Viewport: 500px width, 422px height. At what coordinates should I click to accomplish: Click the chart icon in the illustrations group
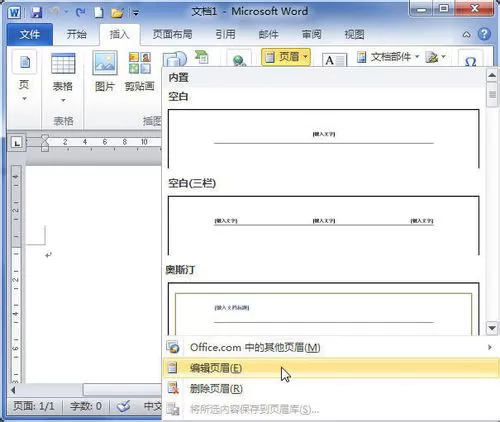tap(202, 57)
